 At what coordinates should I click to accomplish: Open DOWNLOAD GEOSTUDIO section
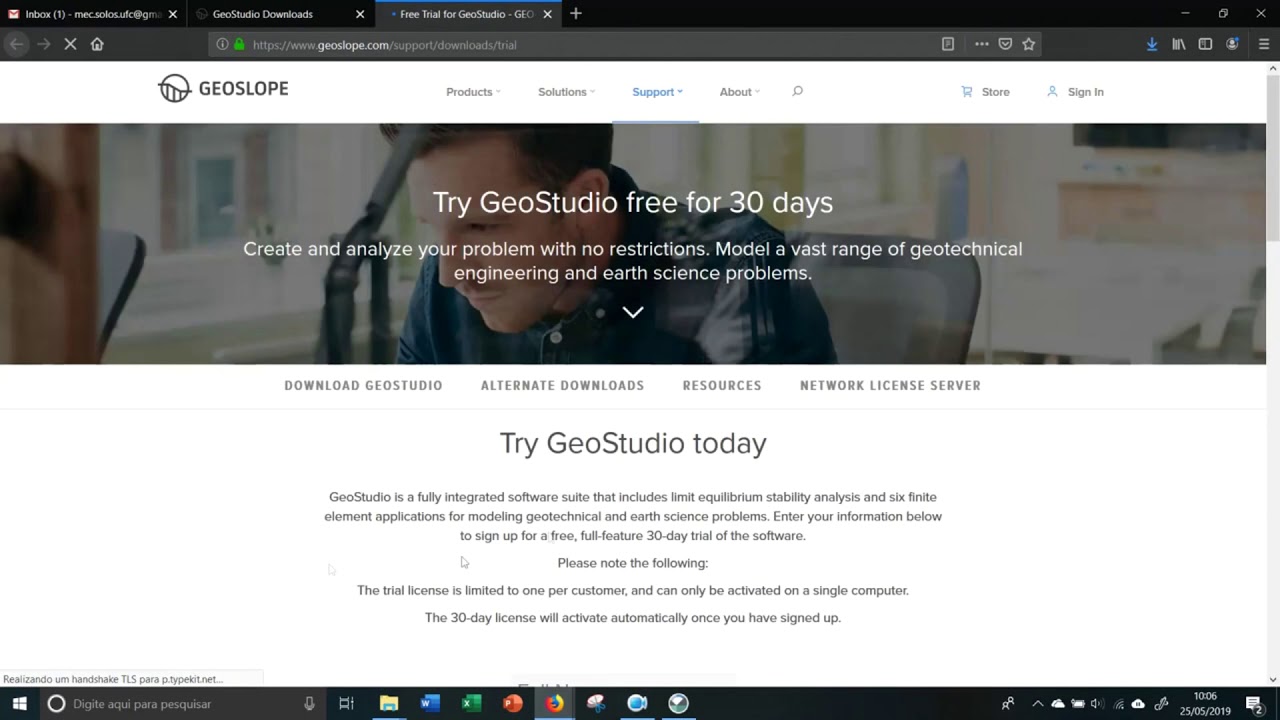click(x=363, y=385)
